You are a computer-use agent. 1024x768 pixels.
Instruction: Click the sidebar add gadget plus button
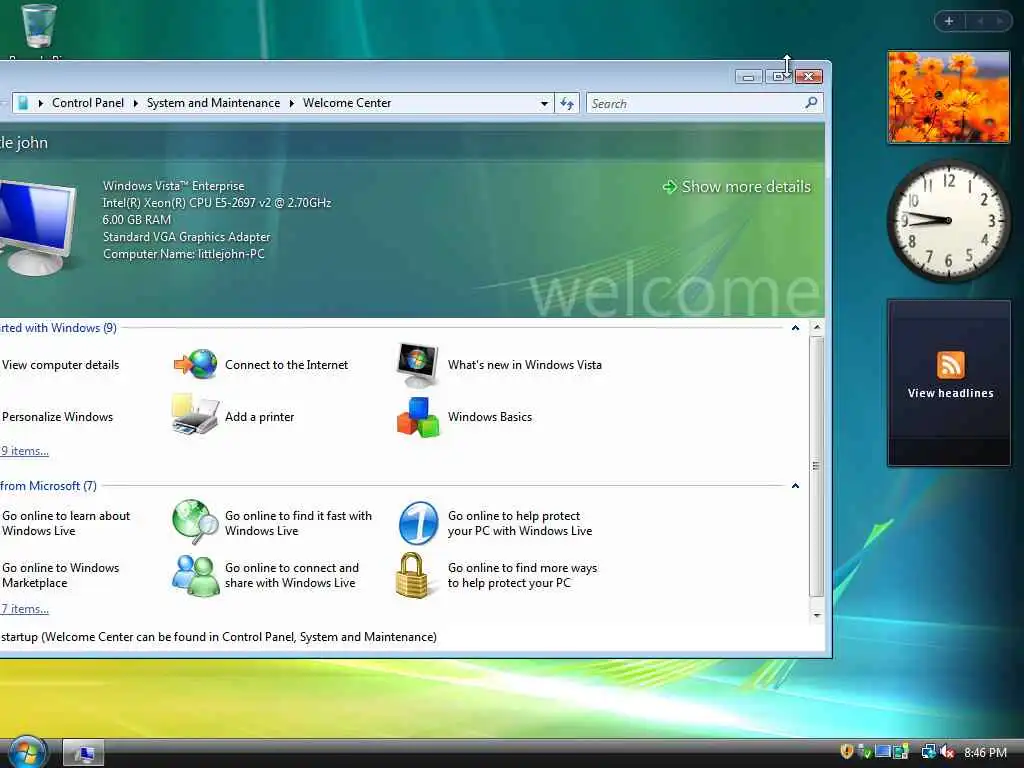[x=949, y=21]
